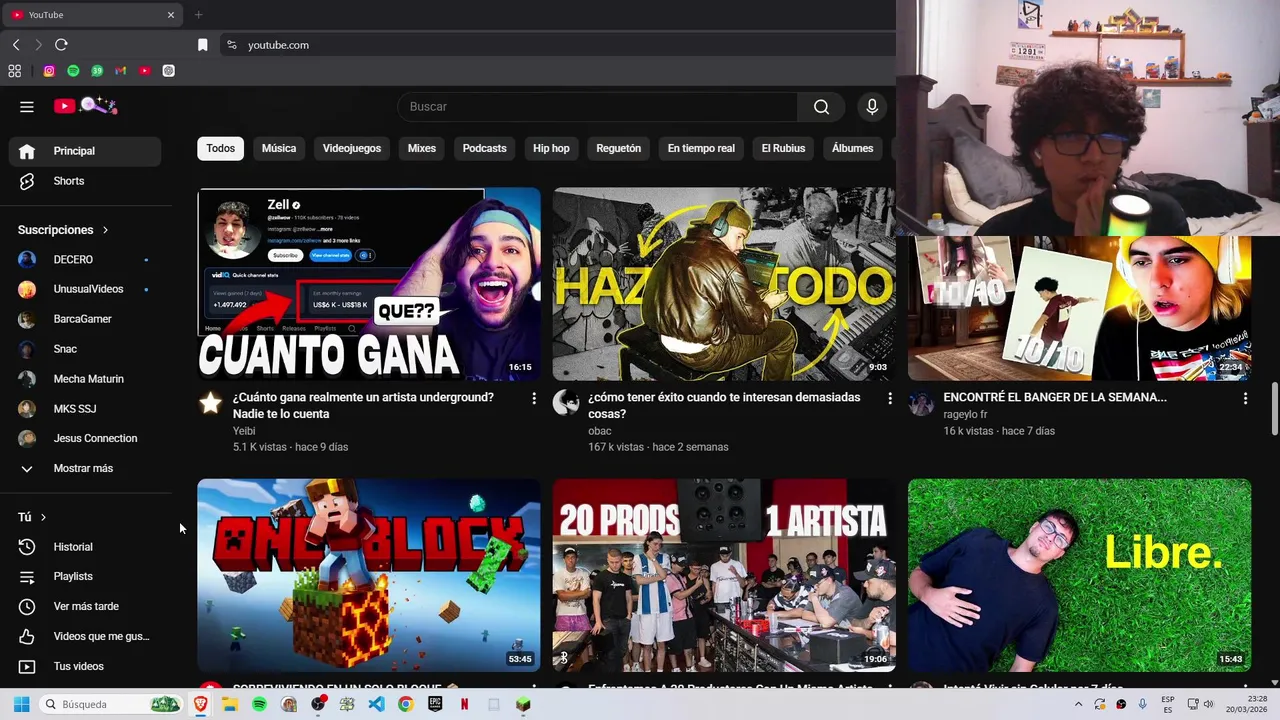Image resolution: width=1280 pixels, height=720 pixels.
Task: Select the El Rubius filter chip
Action: (783, 148)
